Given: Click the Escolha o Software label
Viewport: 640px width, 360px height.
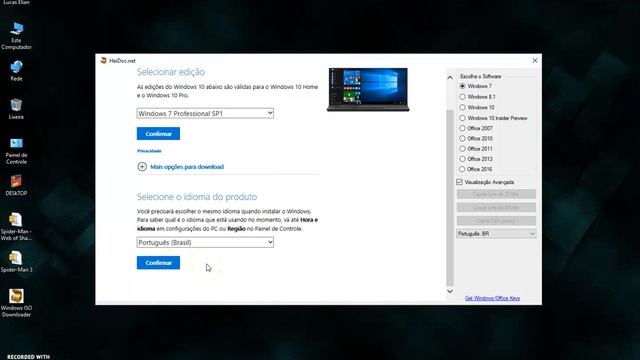Looking at the screenshot, I should [x=480, y=76].
